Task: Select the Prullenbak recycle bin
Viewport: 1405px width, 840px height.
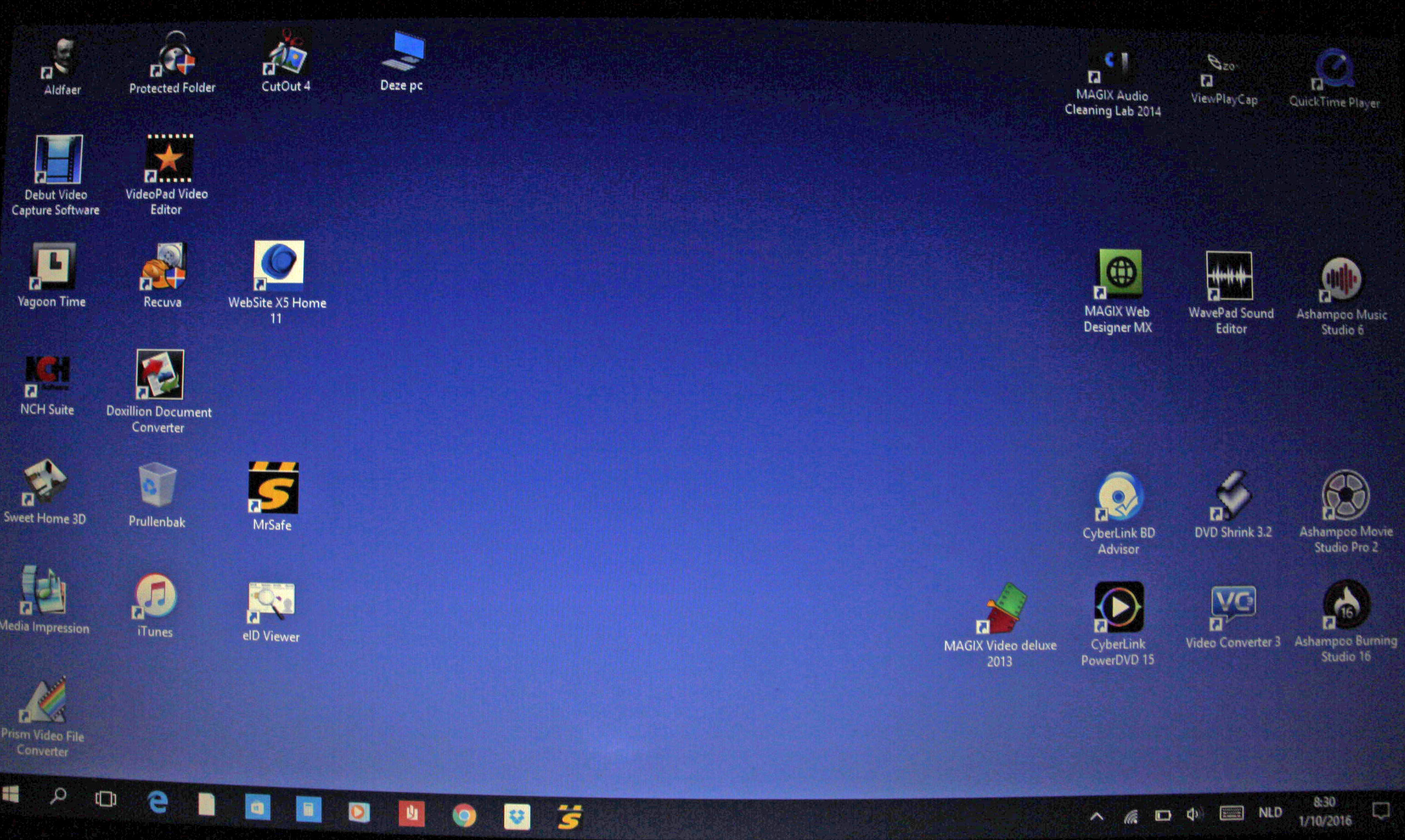Action: coord(157,485)
